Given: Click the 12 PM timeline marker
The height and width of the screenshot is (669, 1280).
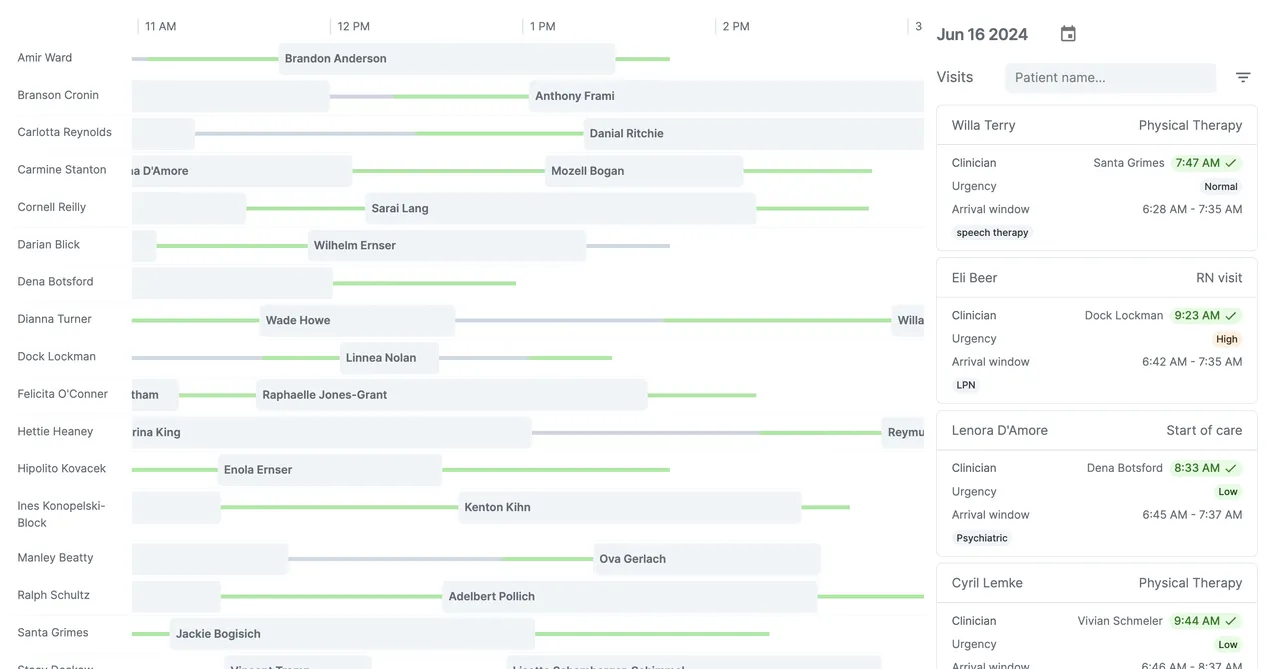Looking at the screenshot, I should tap(353, 26).
